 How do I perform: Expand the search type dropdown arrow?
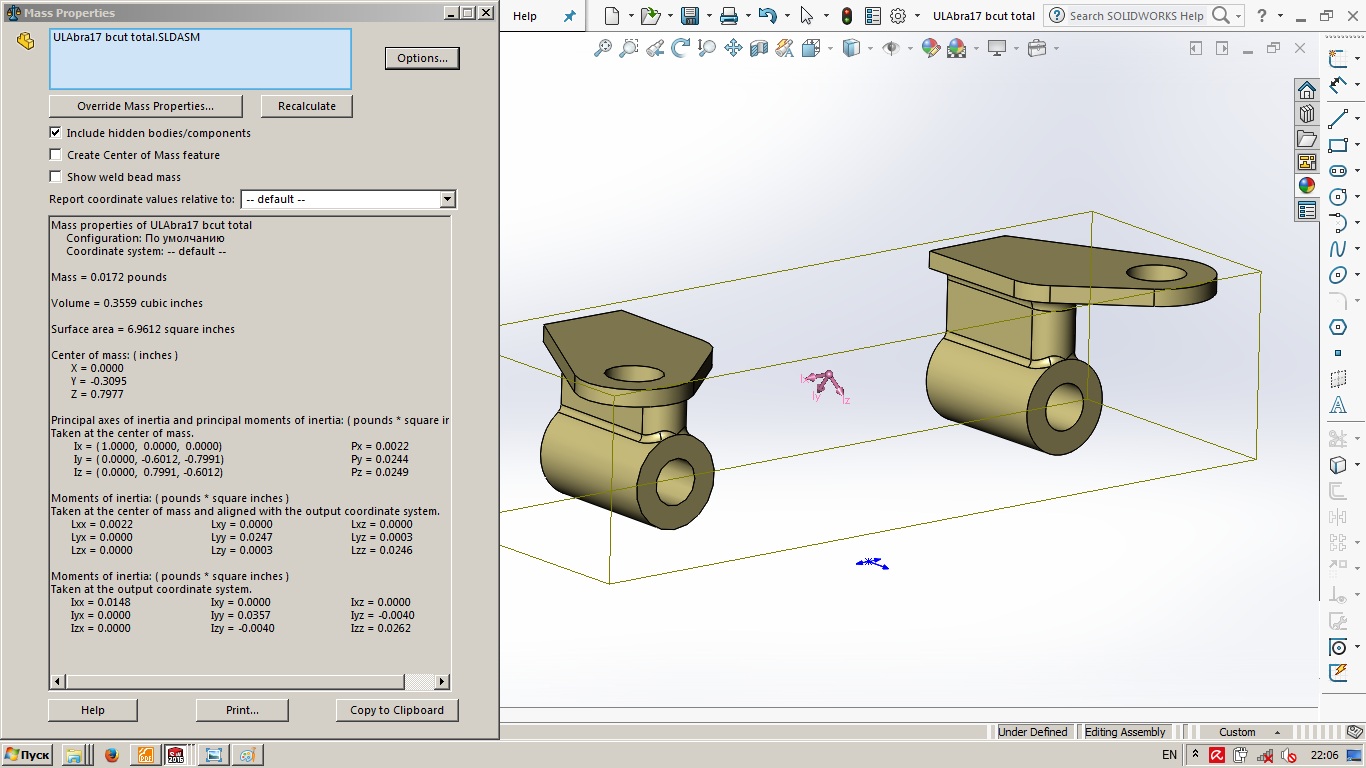[1238, 16]
